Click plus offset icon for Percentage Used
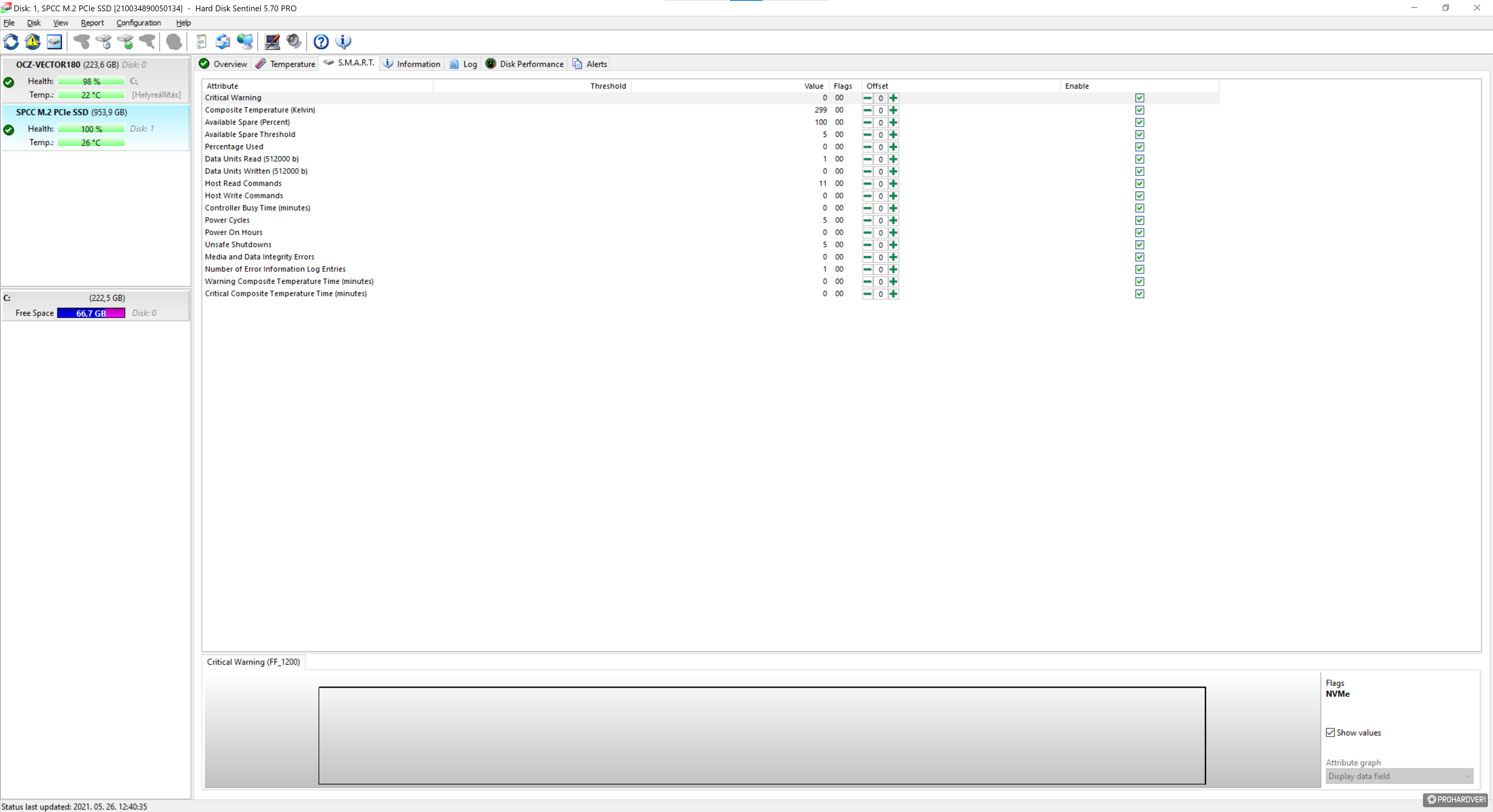 tap(893, 147)
